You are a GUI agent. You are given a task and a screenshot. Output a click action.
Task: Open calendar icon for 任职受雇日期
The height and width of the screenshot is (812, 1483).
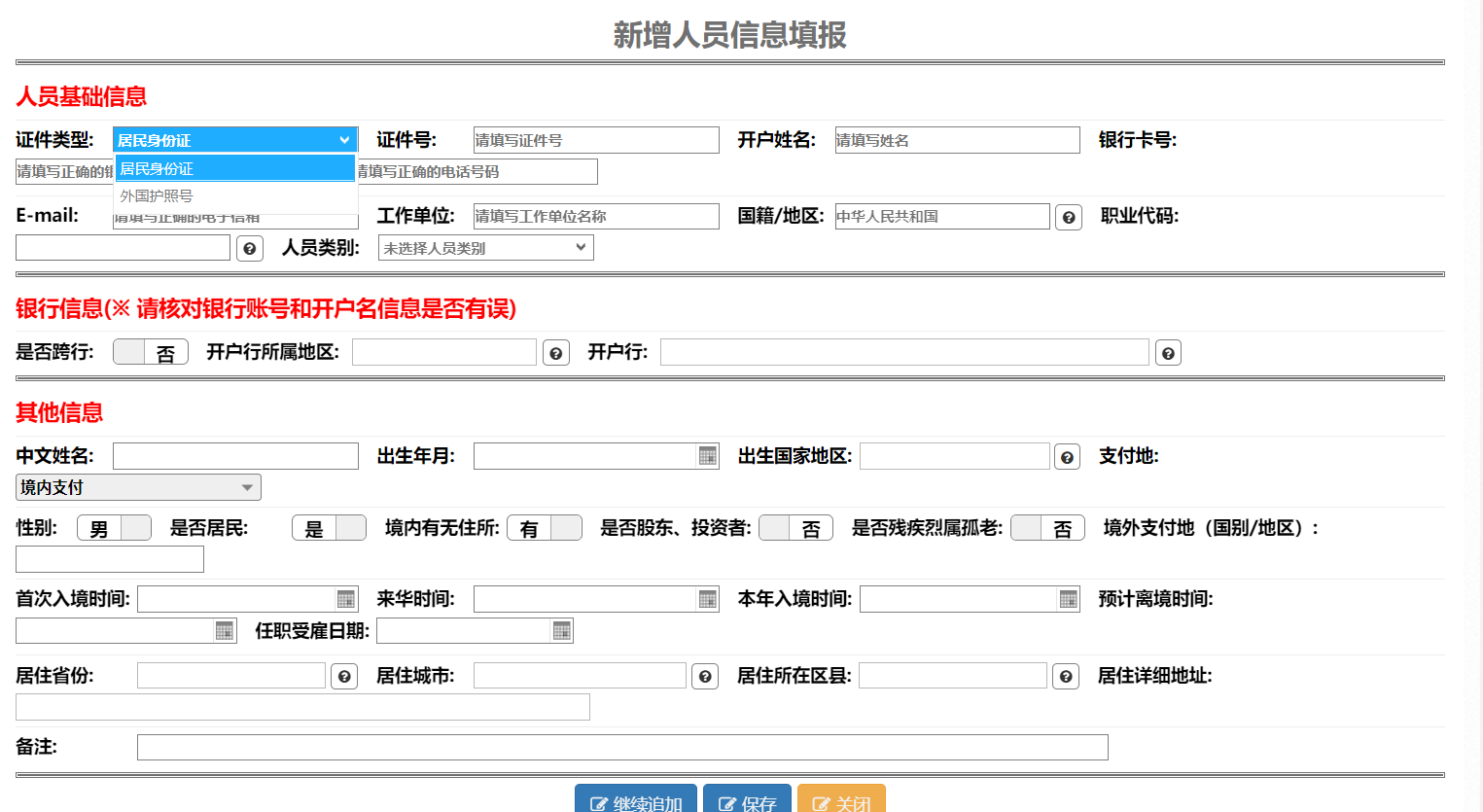[561, 631]
